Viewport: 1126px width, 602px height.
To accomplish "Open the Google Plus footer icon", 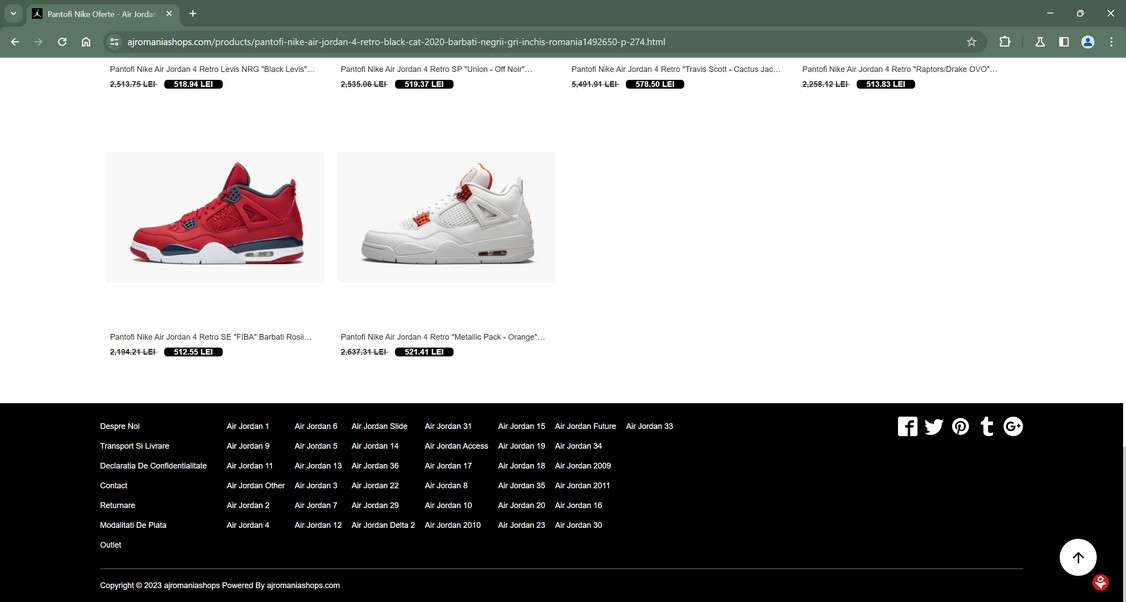I will [x=1013, y=427].
